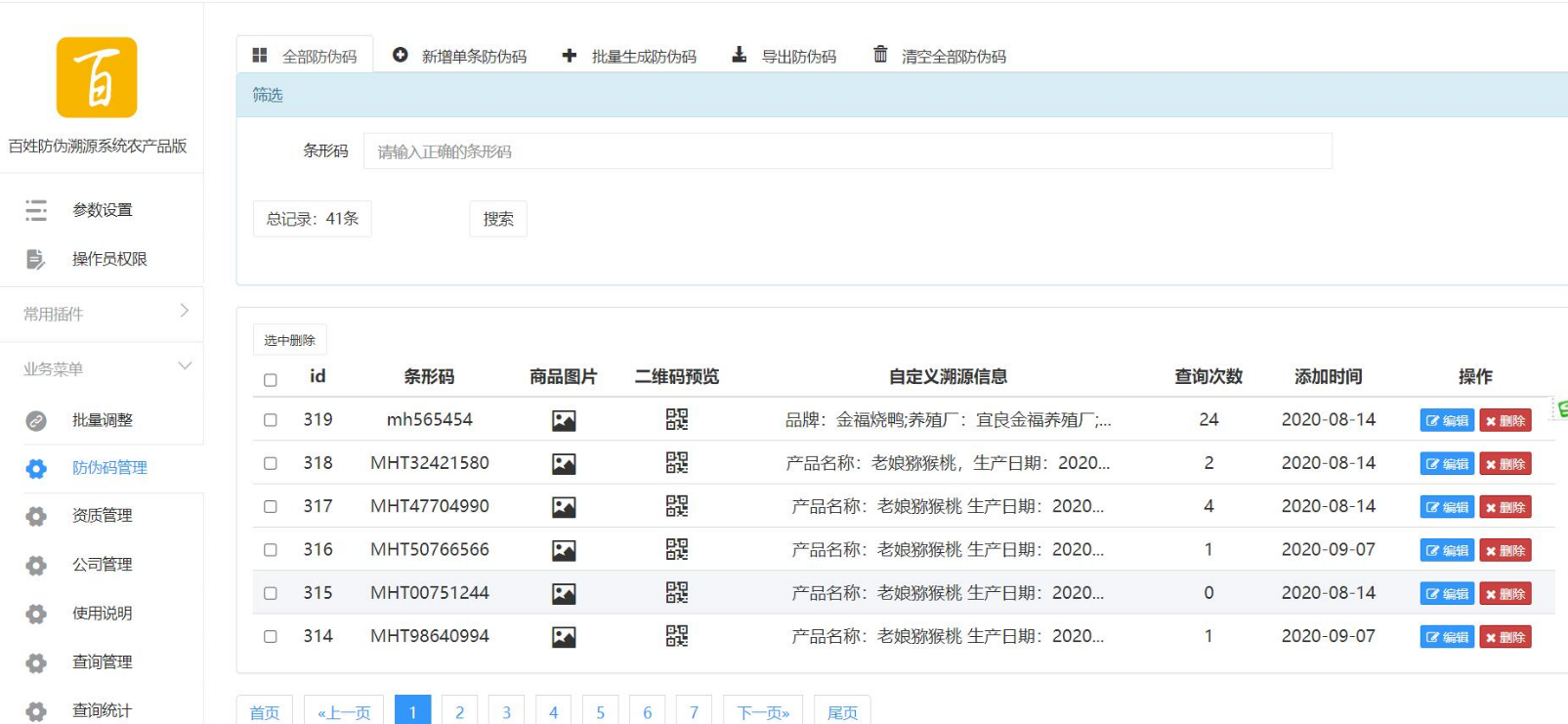Click 编辑 for row id 316
This screenshot has width=1568, height=724.
click(1447, 551)
